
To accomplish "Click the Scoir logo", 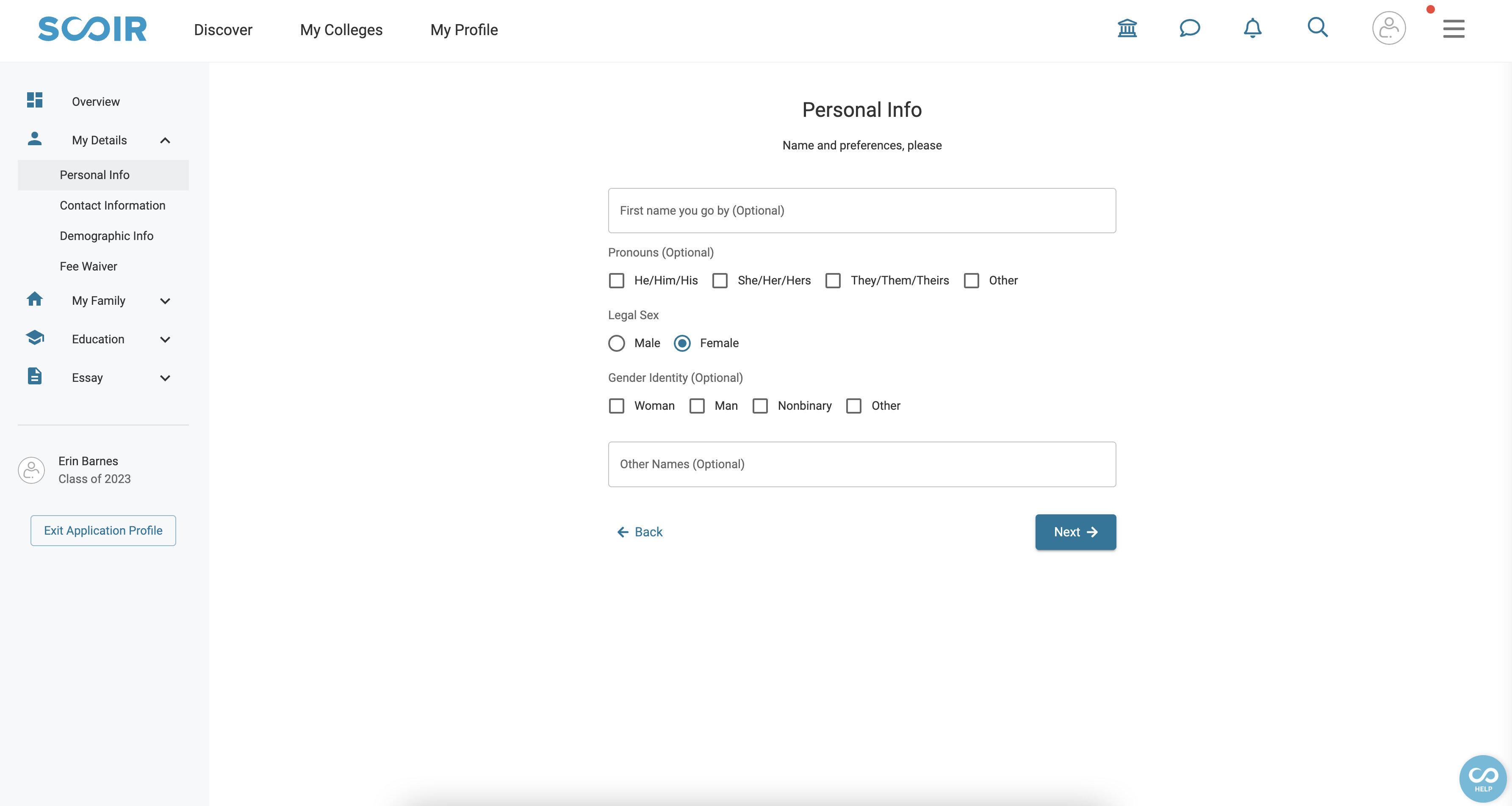I will click(92, 29).
